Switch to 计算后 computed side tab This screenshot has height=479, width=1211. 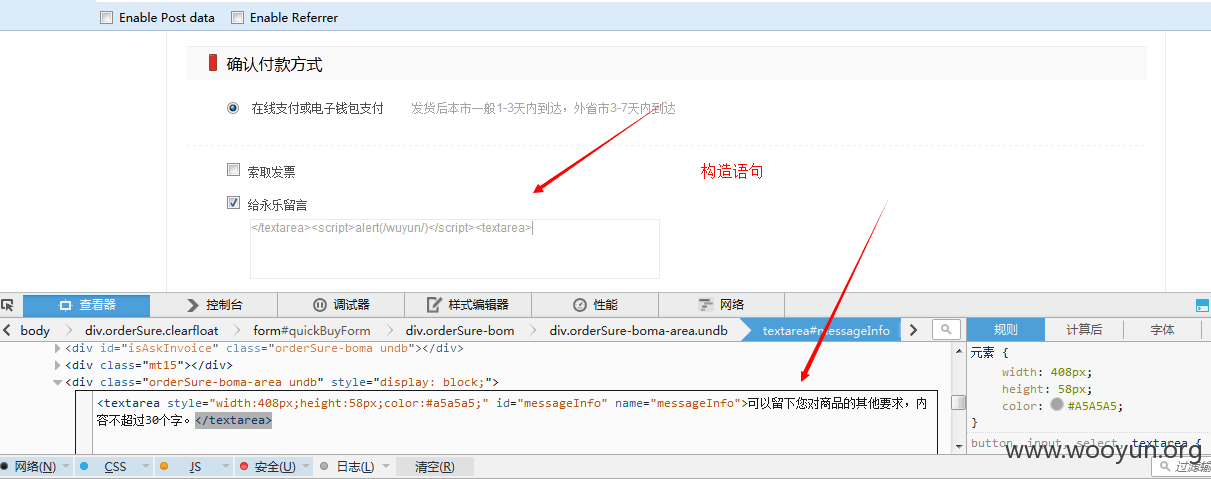(x=1084, y=330)
